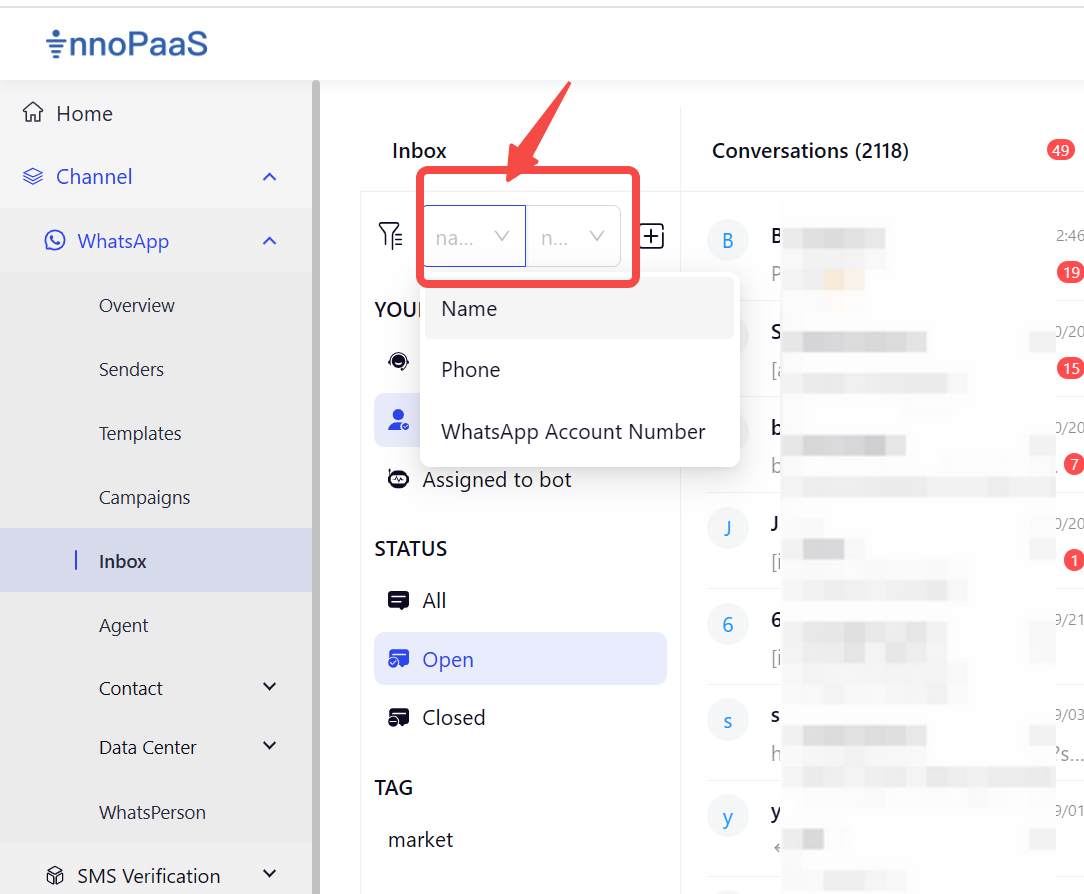This screenshot has width=1084, height=894.
Task: Click the plus icon beside search dropdowns
Action: tap(652, 236)
